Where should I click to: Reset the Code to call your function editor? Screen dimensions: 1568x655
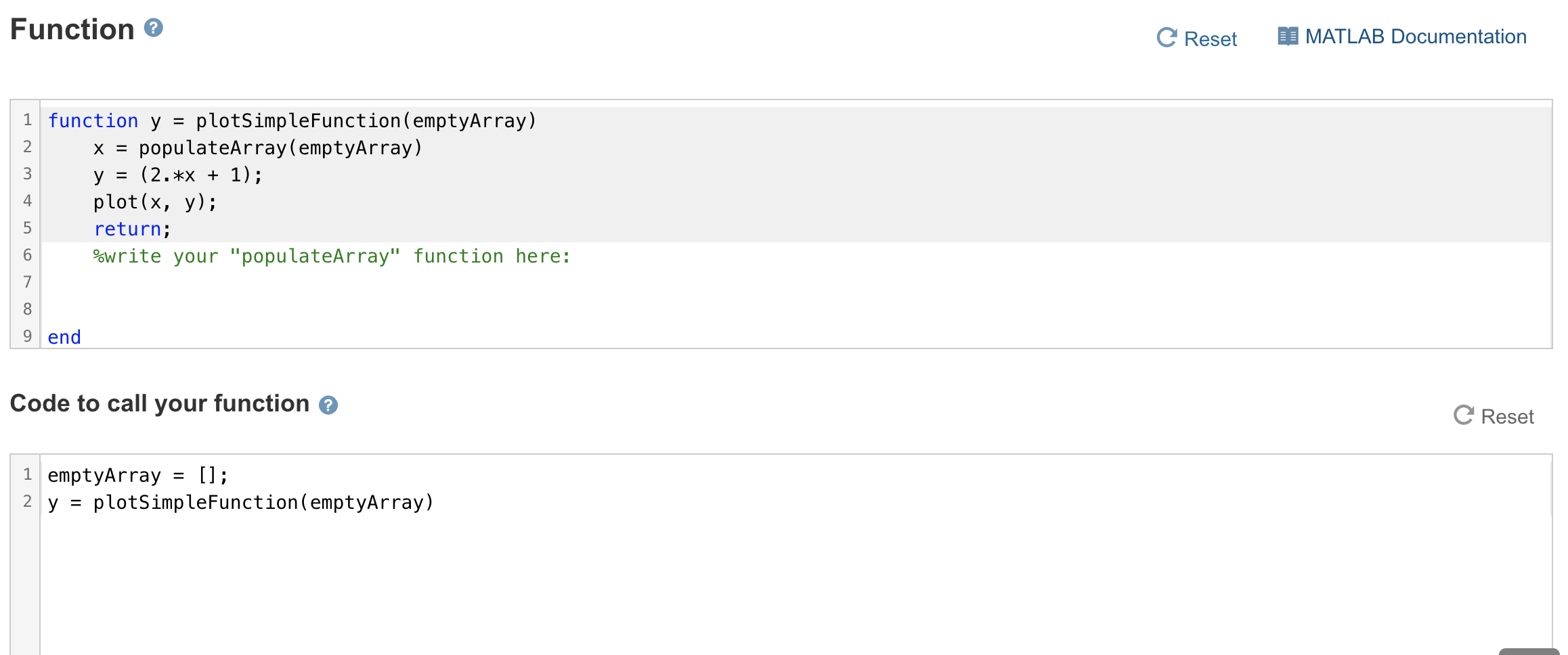(1494, 415)
